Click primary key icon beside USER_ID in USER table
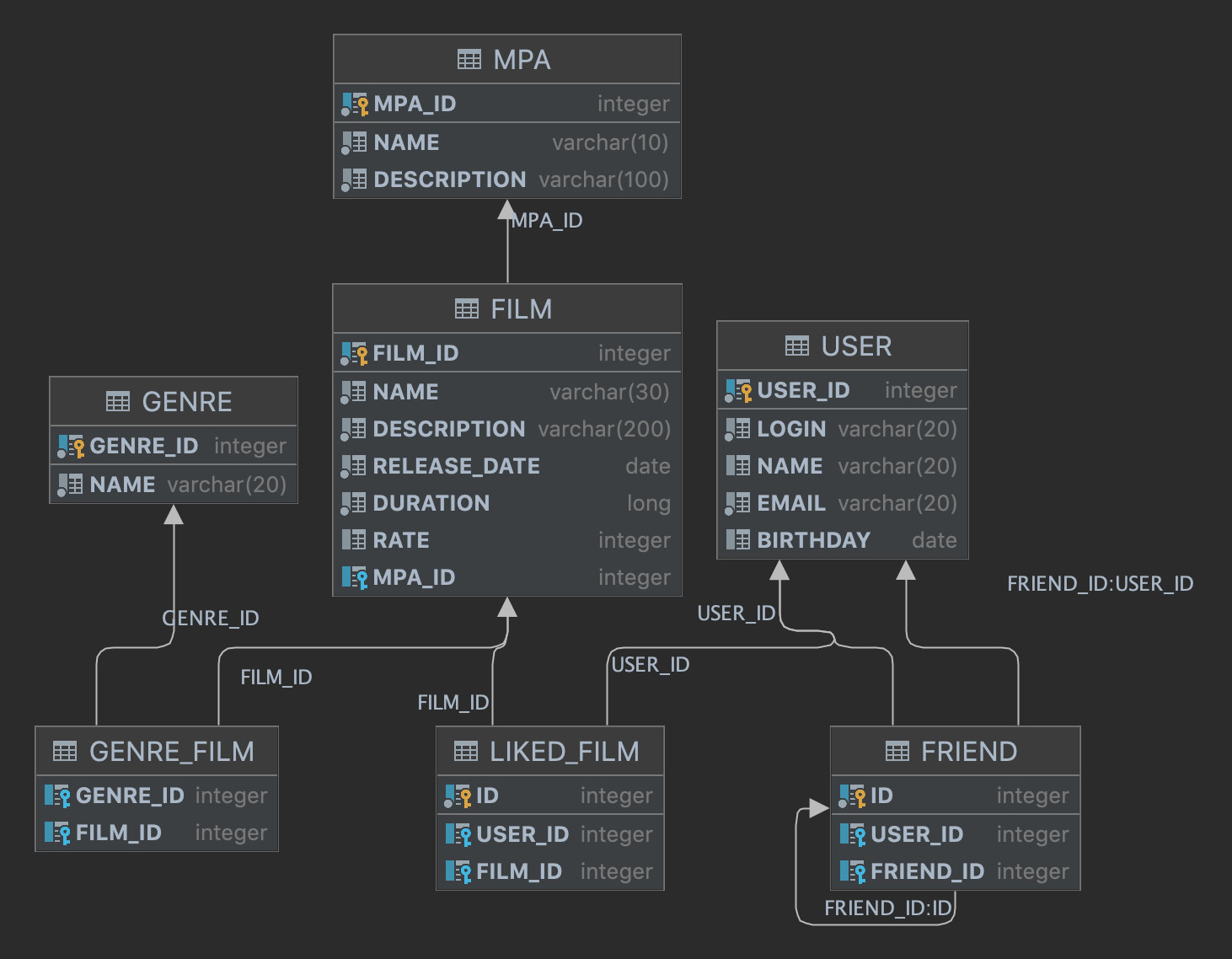The width and height of the screenshot is (1232, 959). tap(738, 391)
